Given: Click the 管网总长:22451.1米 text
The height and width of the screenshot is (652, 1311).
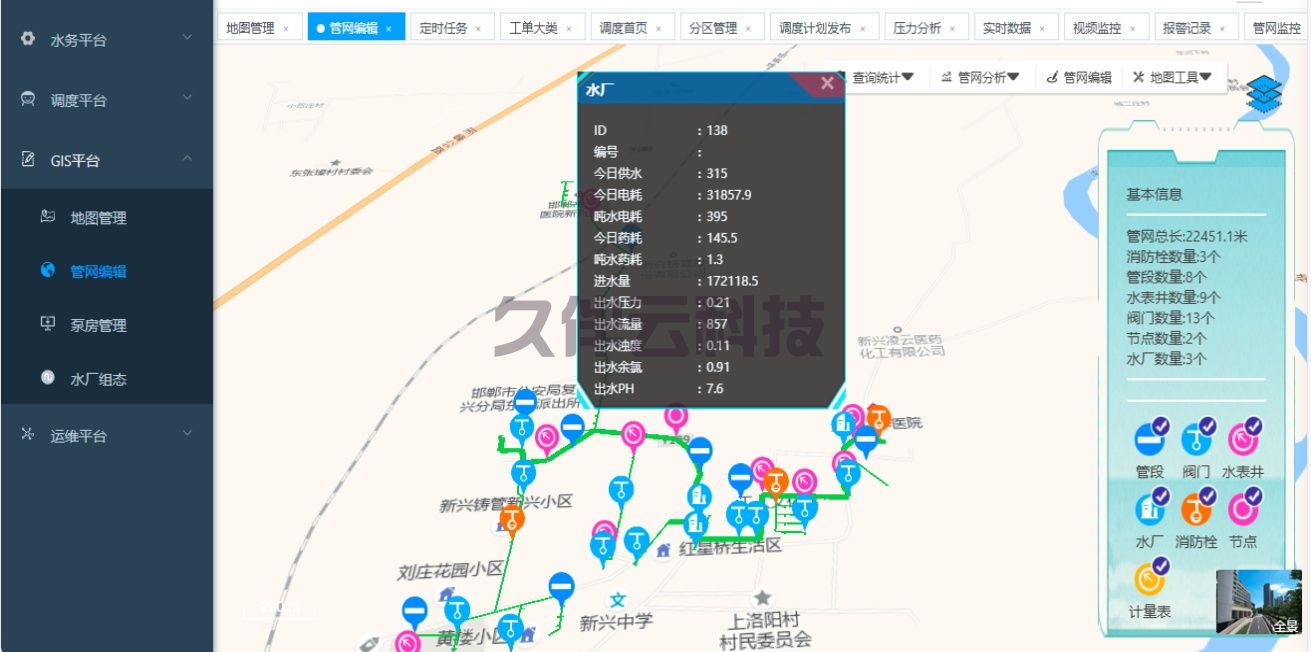Looking at the screenshot, I should pos(1187,236).
